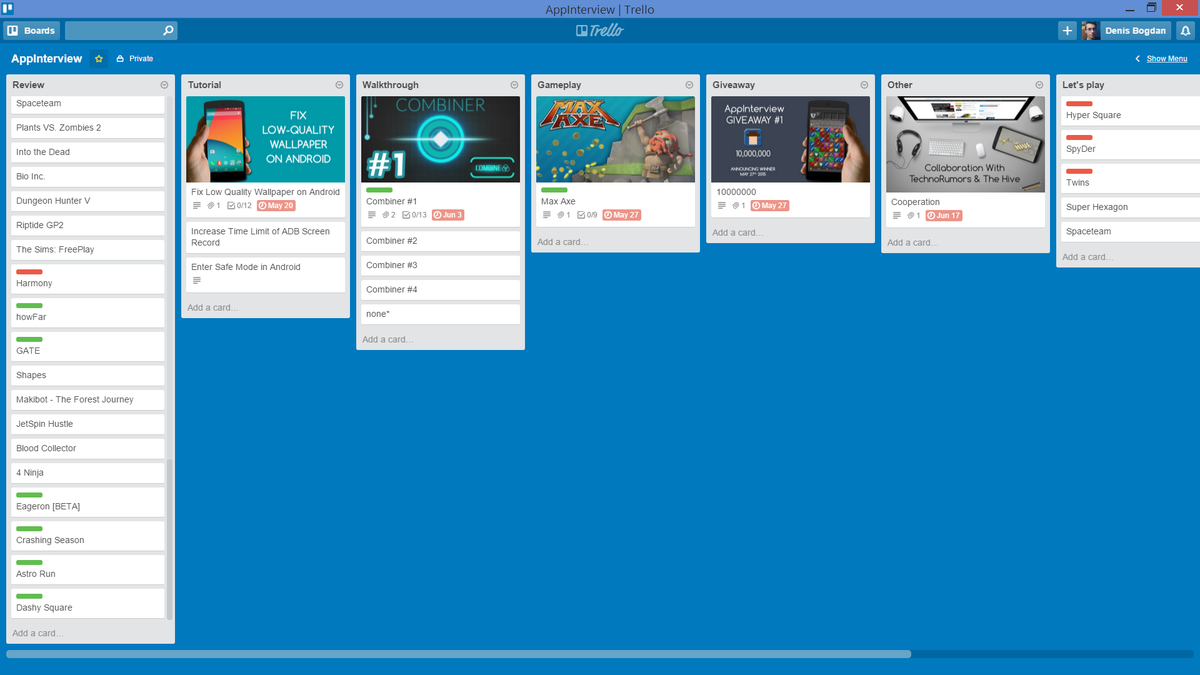
Task: Click the AppInterview board title
Action: click(46, 59)
